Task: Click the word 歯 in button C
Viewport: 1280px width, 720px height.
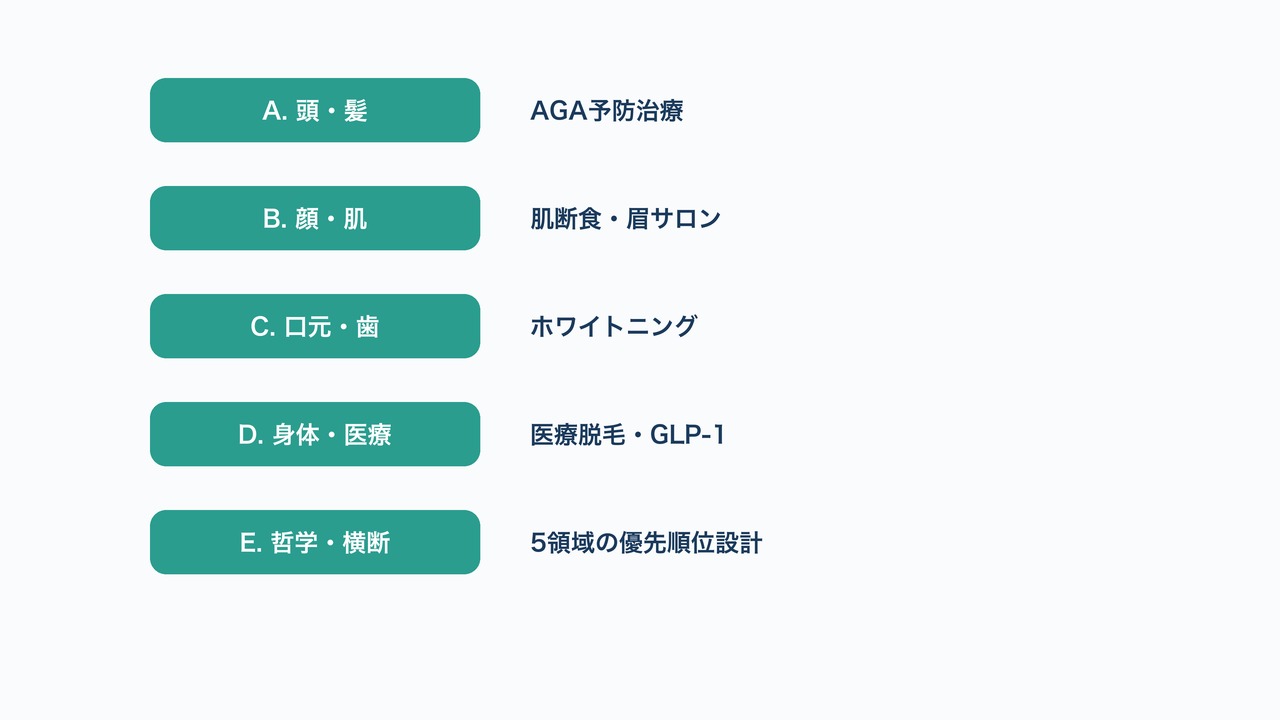Action: click(x=368, y=327)
